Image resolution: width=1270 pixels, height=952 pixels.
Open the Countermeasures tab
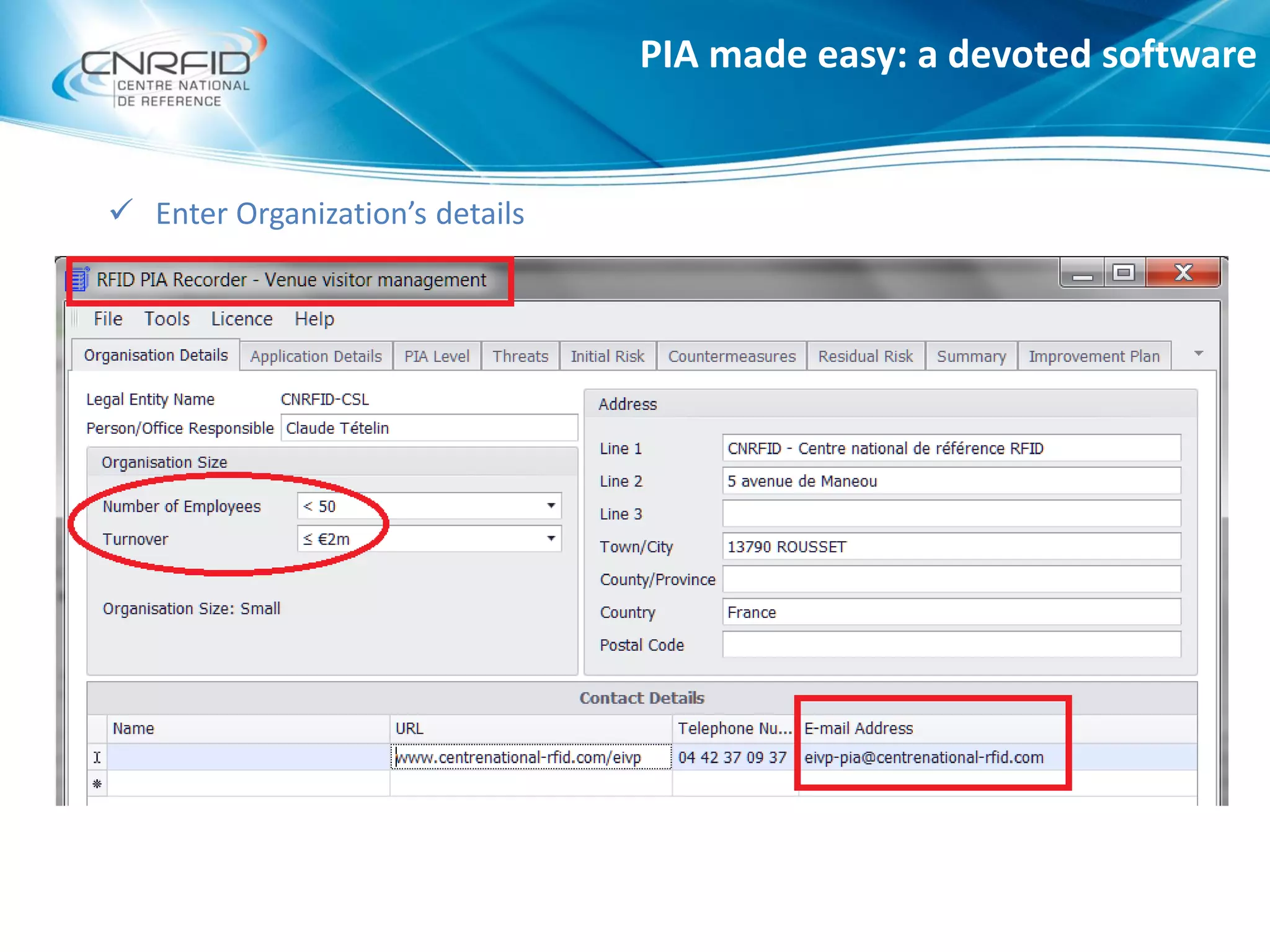tap(732, 356)
